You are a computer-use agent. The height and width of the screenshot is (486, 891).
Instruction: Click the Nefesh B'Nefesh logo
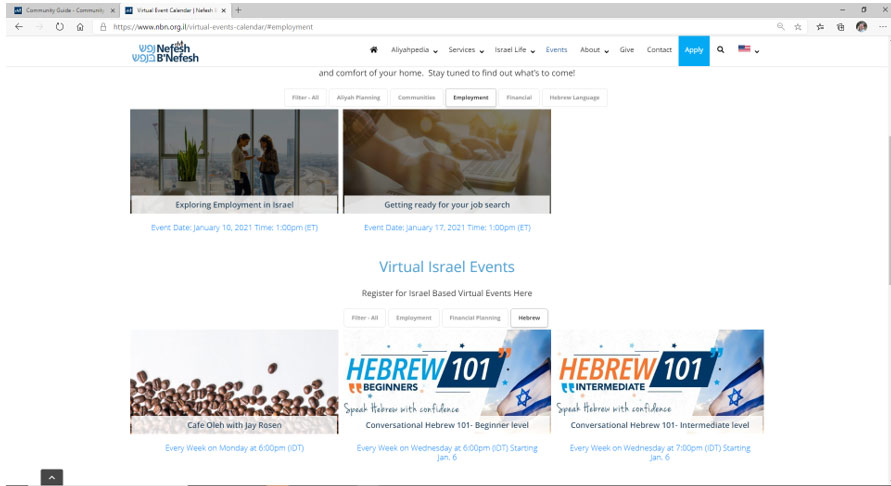click(x=160, y=51)
